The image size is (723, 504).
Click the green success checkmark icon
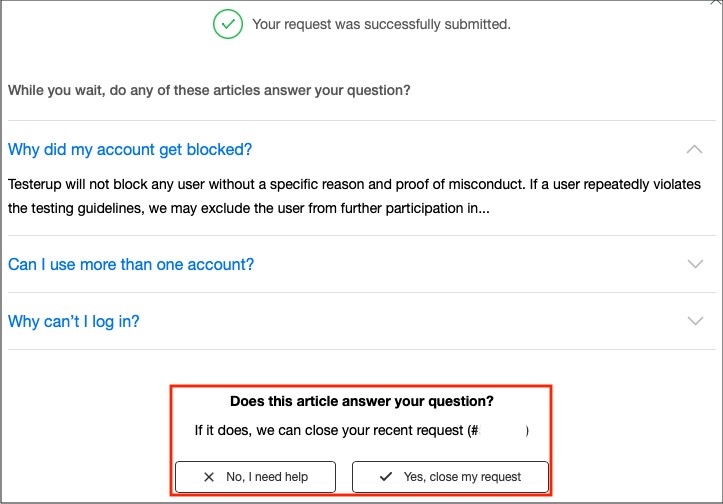click(x=228, y=24)
